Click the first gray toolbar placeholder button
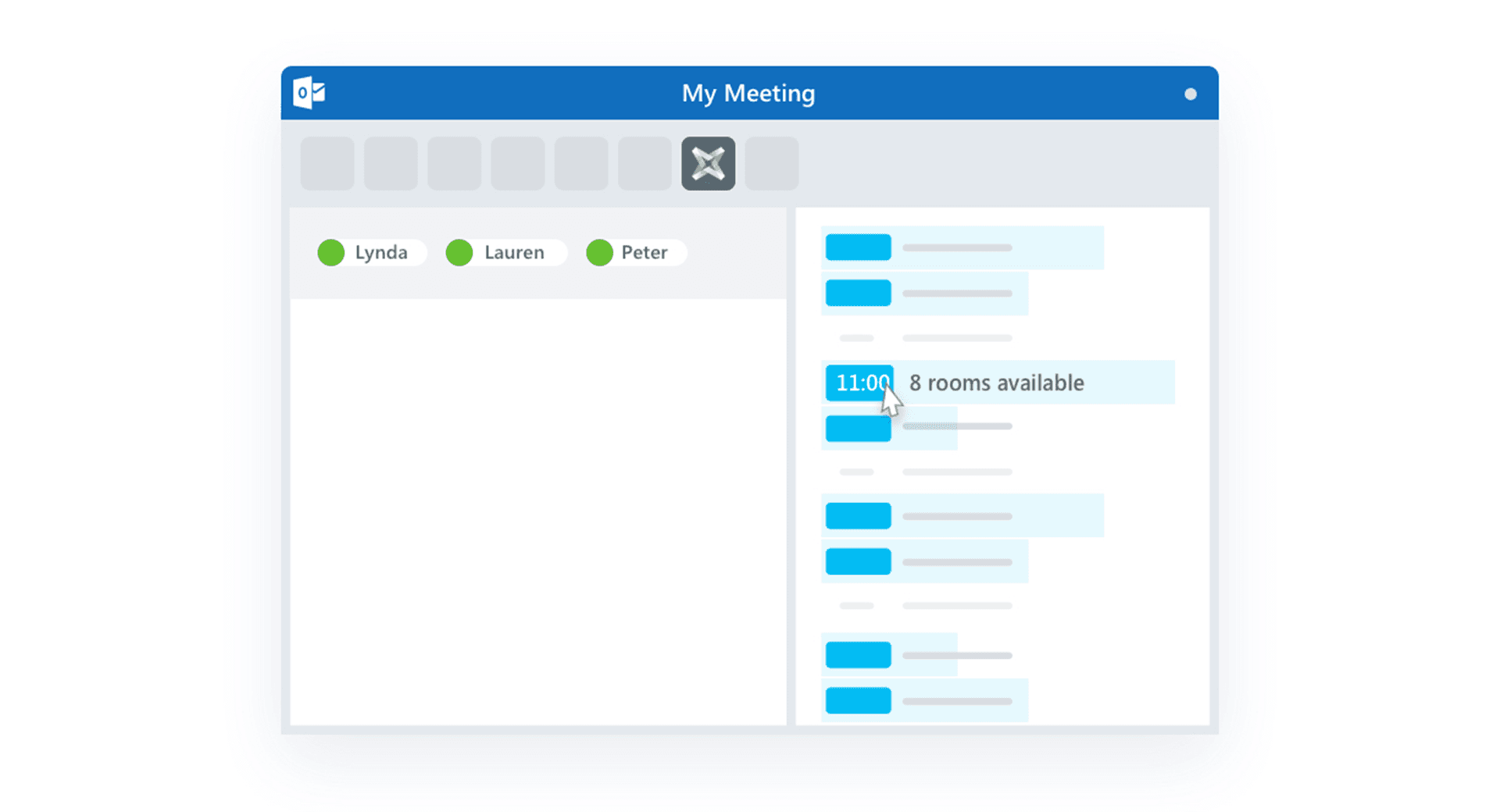 pos(327,163)
